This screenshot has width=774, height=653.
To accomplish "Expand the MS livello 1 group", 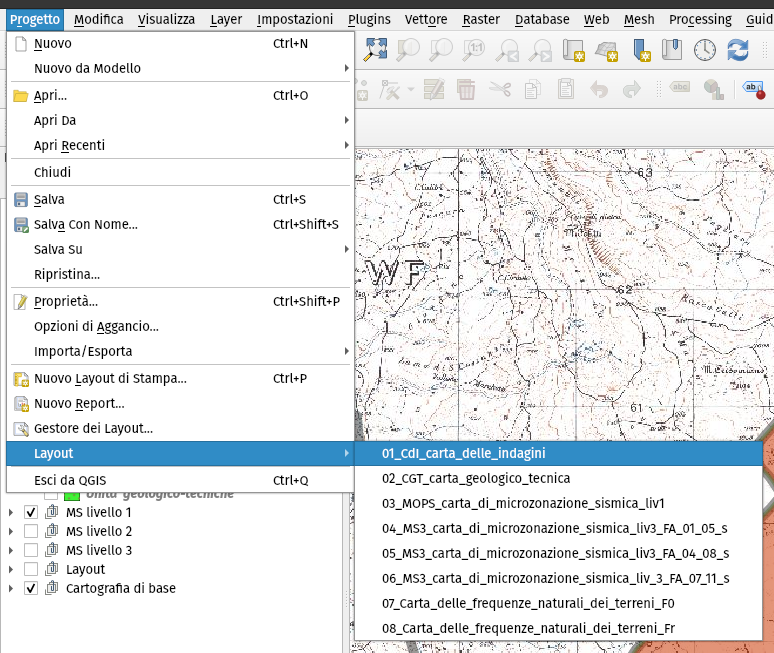I will [11, 512].
